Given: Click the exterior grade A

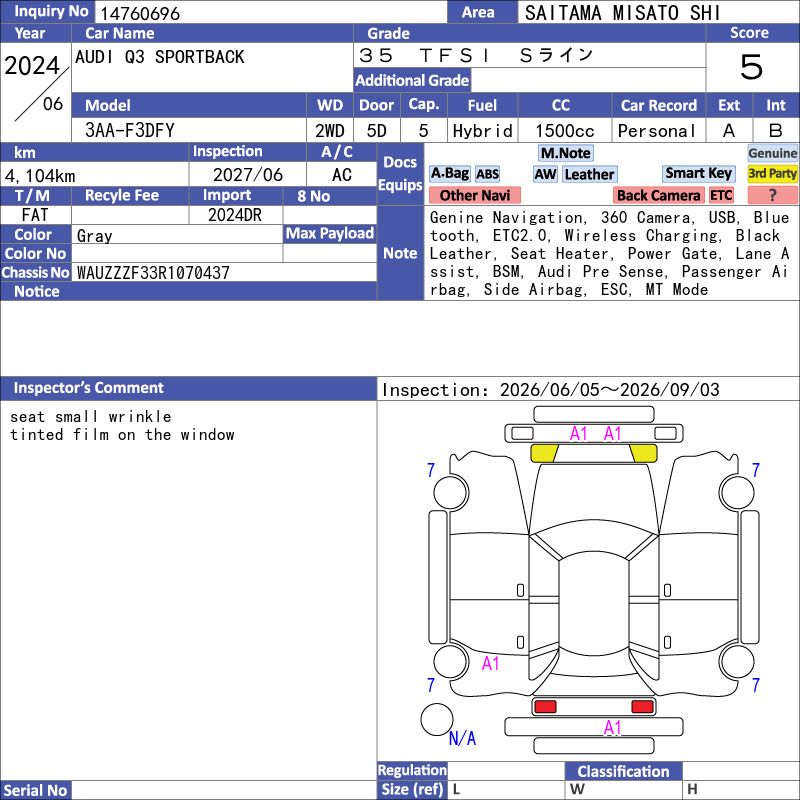Looking at the screenshot, I should (x=729, y=131).
